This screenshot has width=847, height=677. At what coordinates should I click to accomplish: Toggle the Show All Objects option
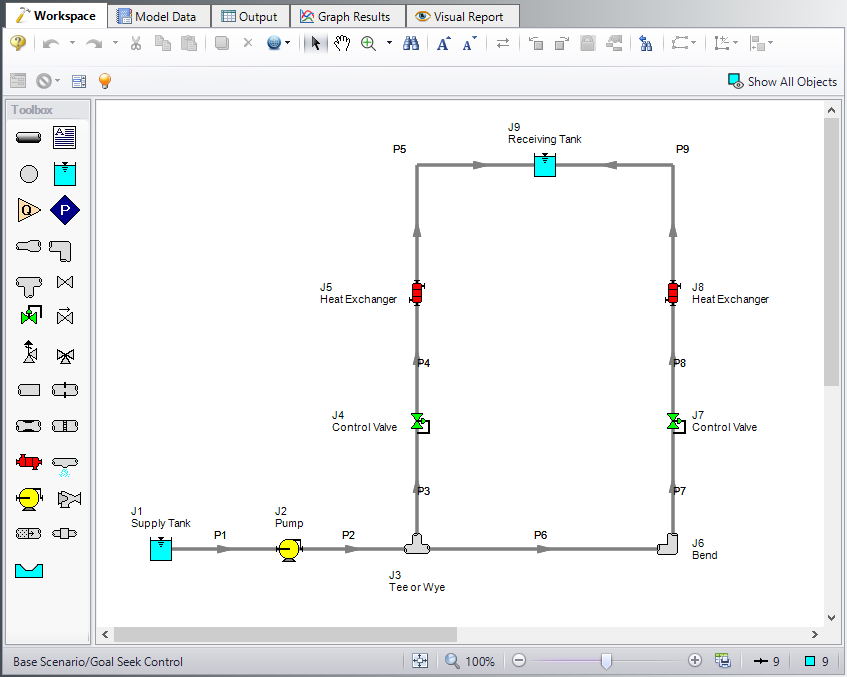[x=783, y=81]
